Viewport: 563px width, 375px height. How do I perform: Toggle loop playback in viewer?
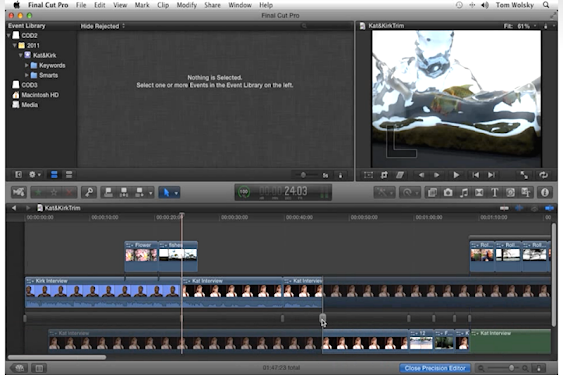click(543, 175)
